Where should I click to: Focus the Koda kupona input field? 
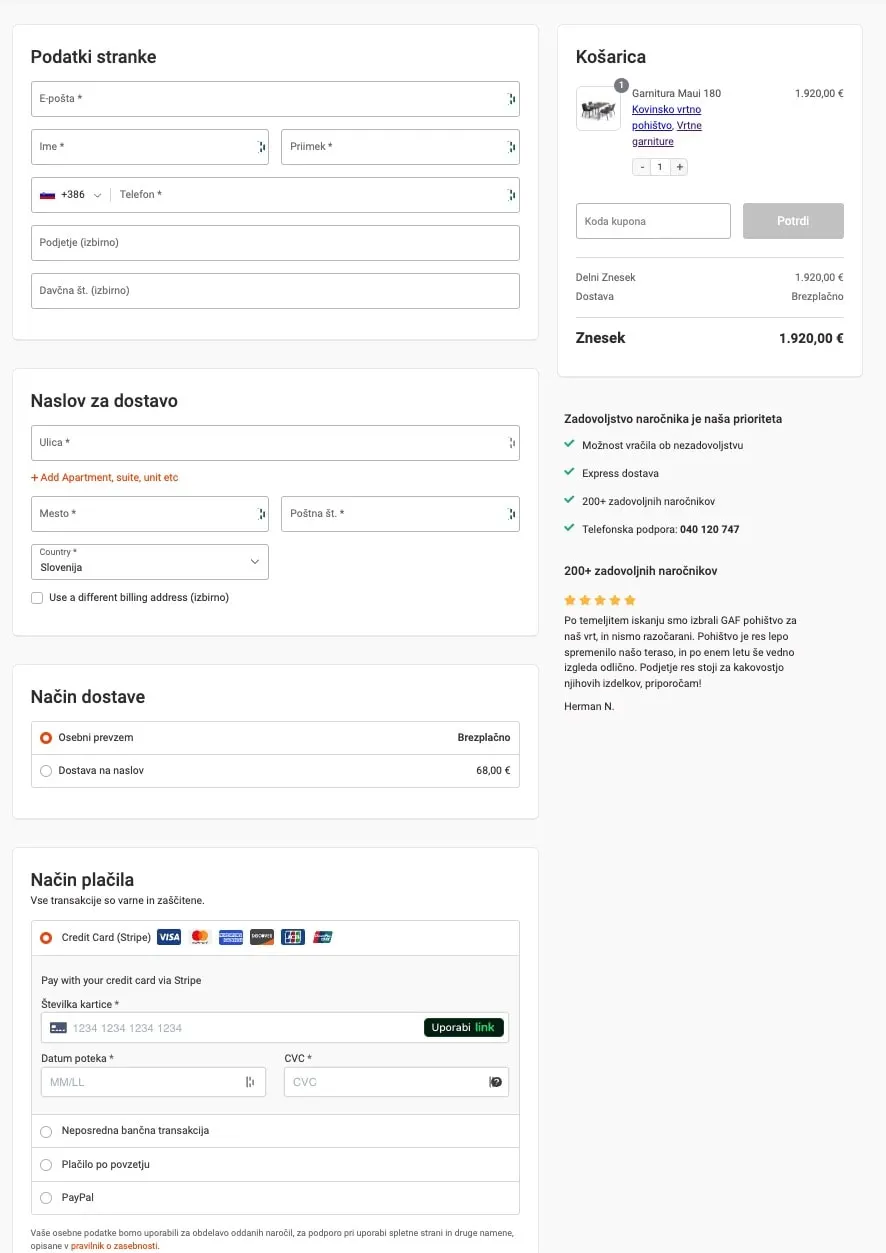653,221
